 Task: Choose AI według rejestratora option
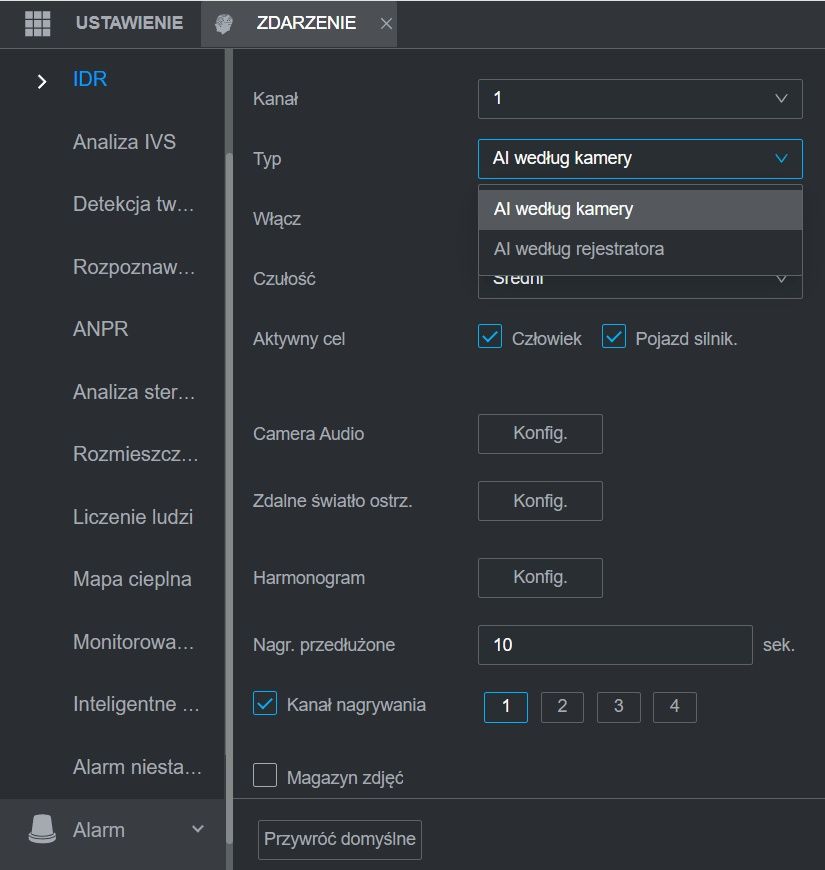tap(640, 249)
